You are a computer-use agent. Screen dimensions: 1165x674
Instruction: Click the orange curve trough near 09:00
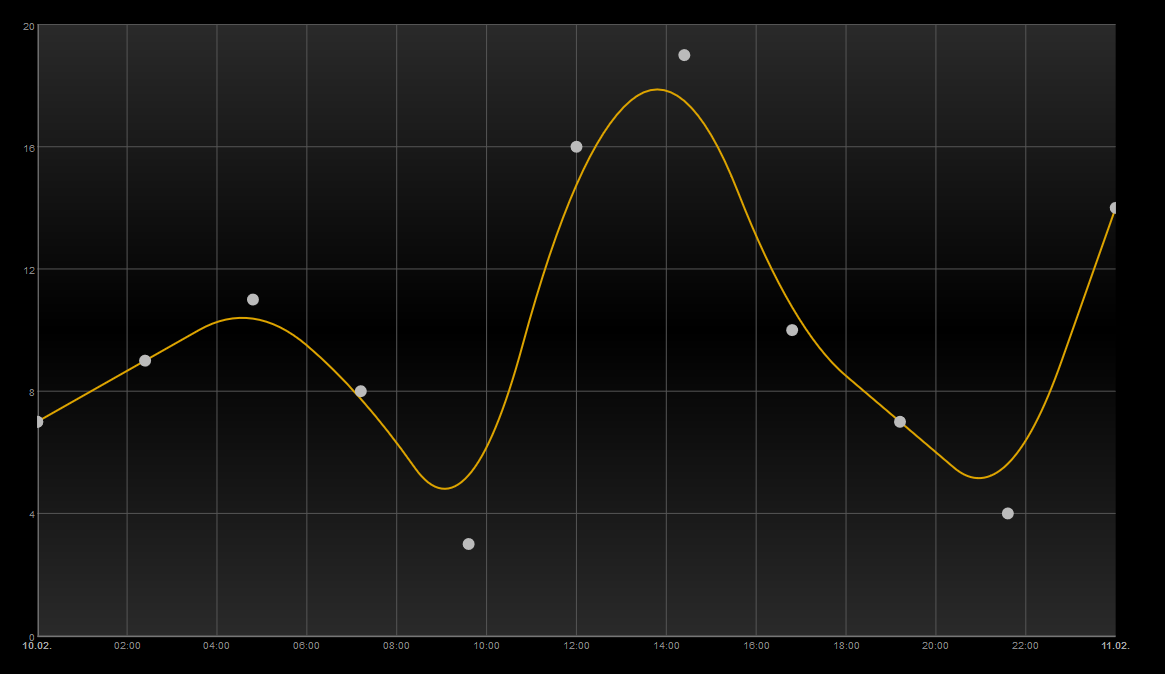pos(444,488)
